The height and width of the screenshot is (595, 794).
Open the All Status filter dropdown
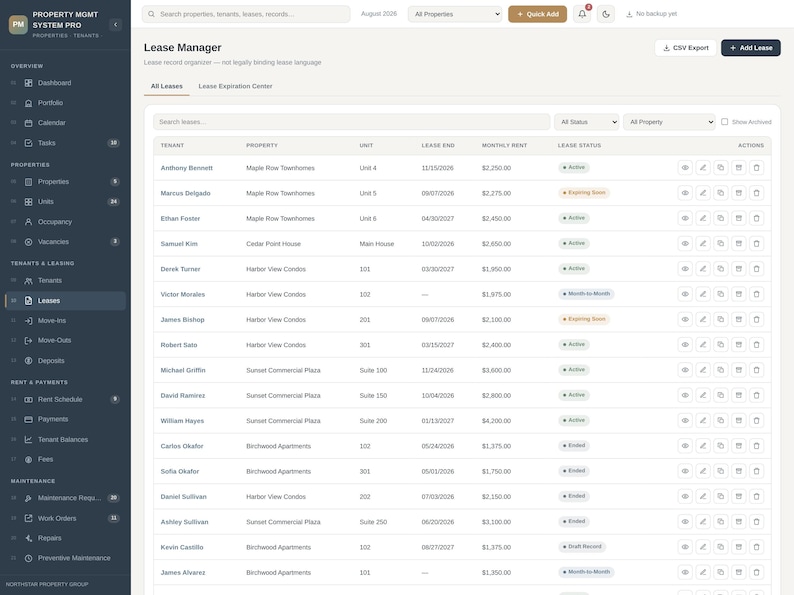pos(586,122)
